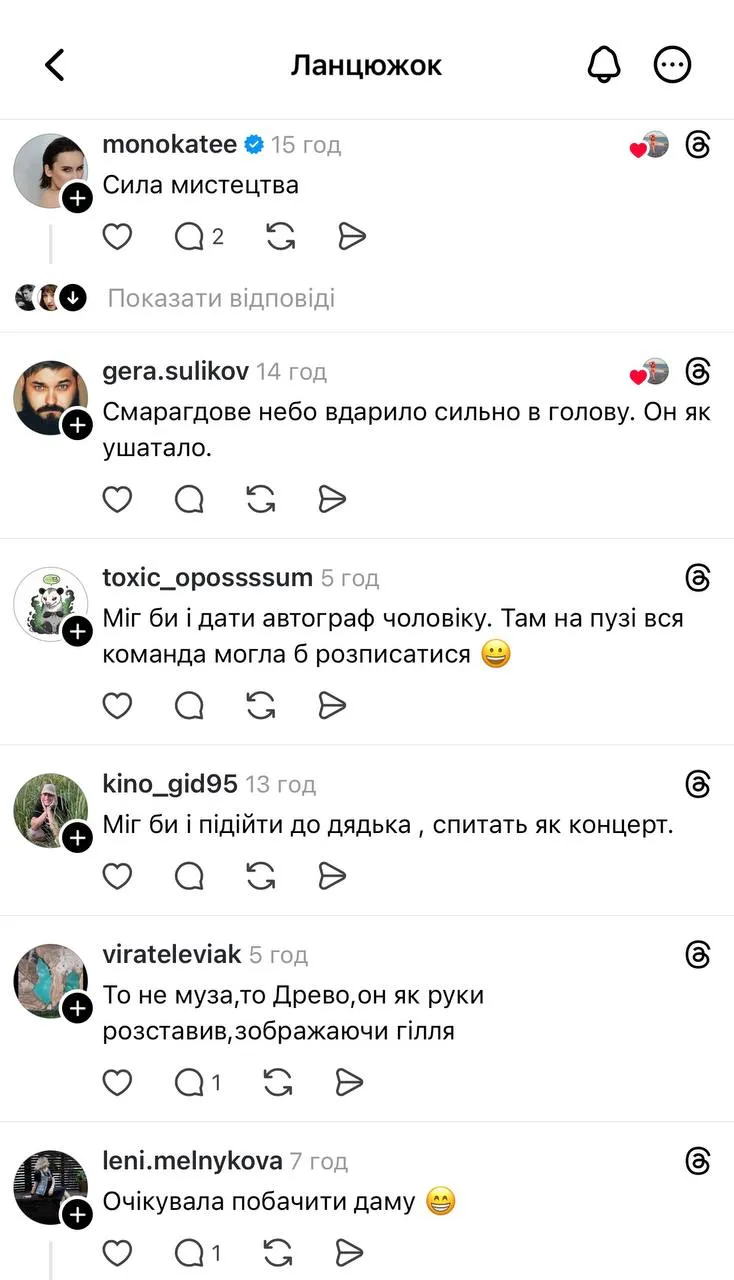The height and width of the screenshot is (1280, 734).
Task: Open gera.sulikov's profile link
Action: 175,372
